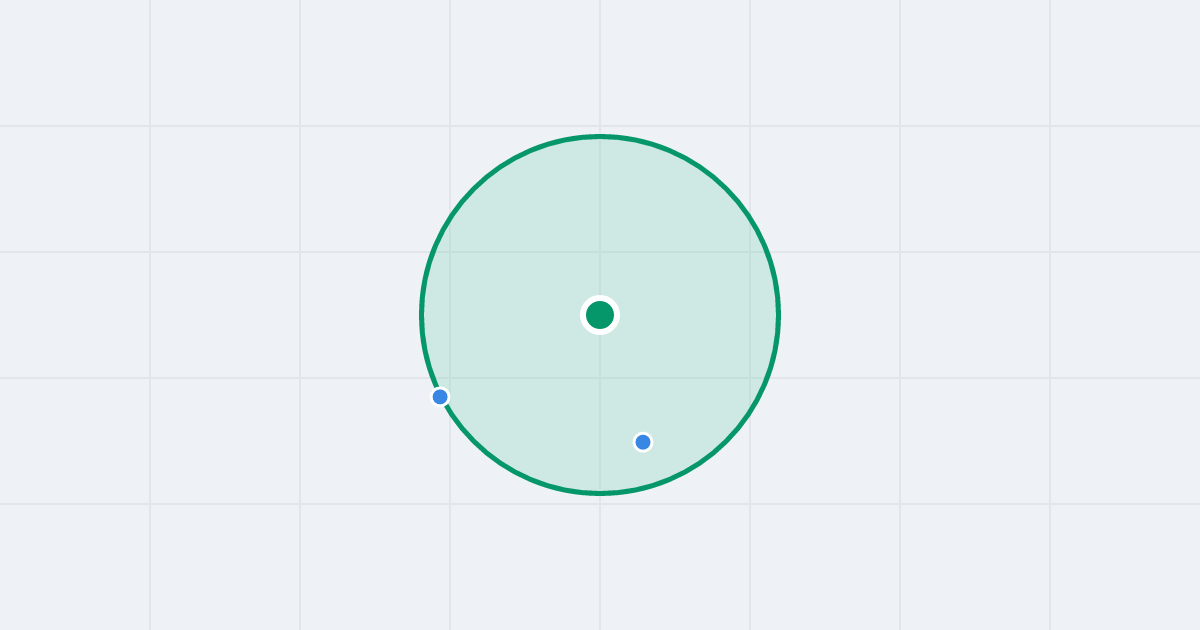The image size is (1200, 630).
Task: Click the green center marker of the circle
Action: [600, 315]
